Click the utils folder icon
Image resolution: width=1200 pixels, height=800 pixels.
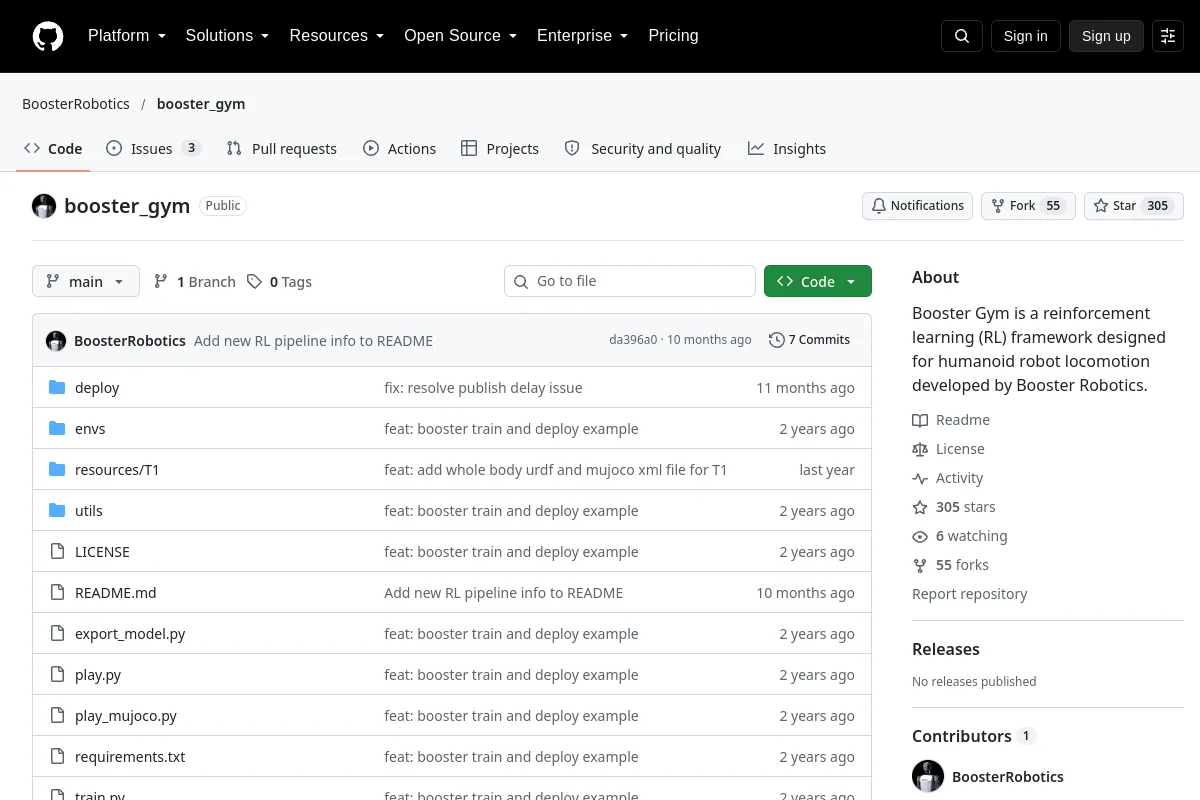click(57, 511)
